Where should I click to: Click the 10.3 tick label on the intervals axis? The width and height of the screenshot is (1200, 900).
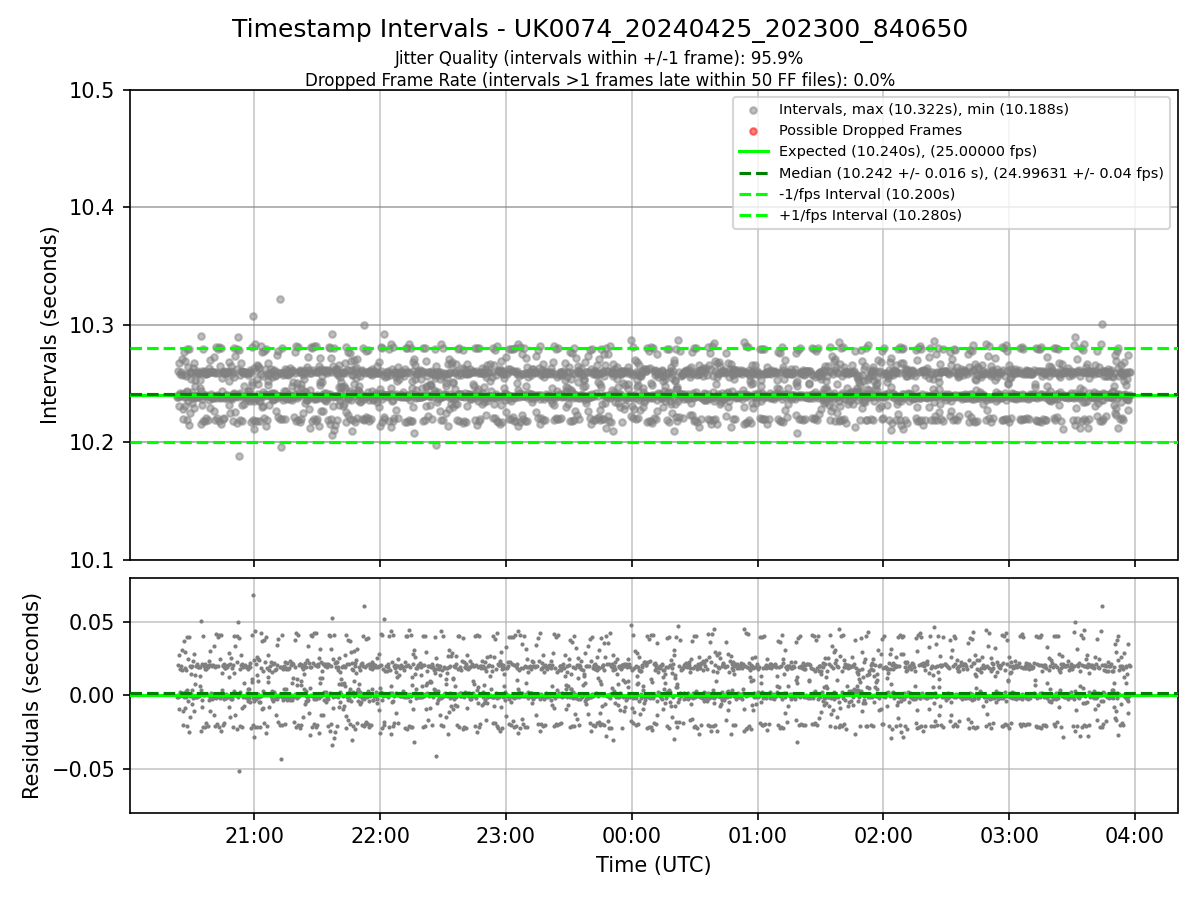[x=94, y=325]
